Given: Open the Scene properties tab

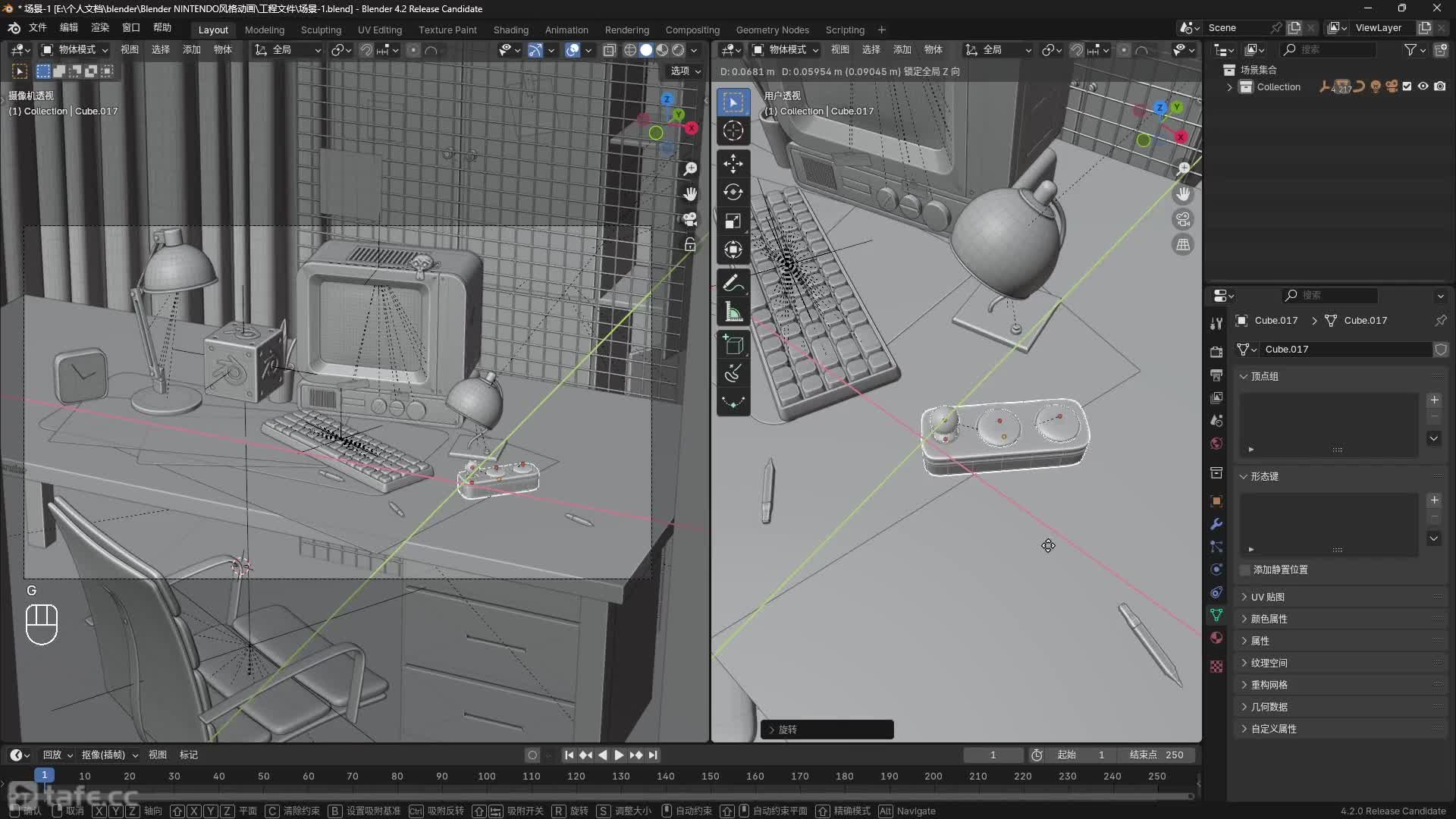Looking at the screenshot, I should [1216, 420].
